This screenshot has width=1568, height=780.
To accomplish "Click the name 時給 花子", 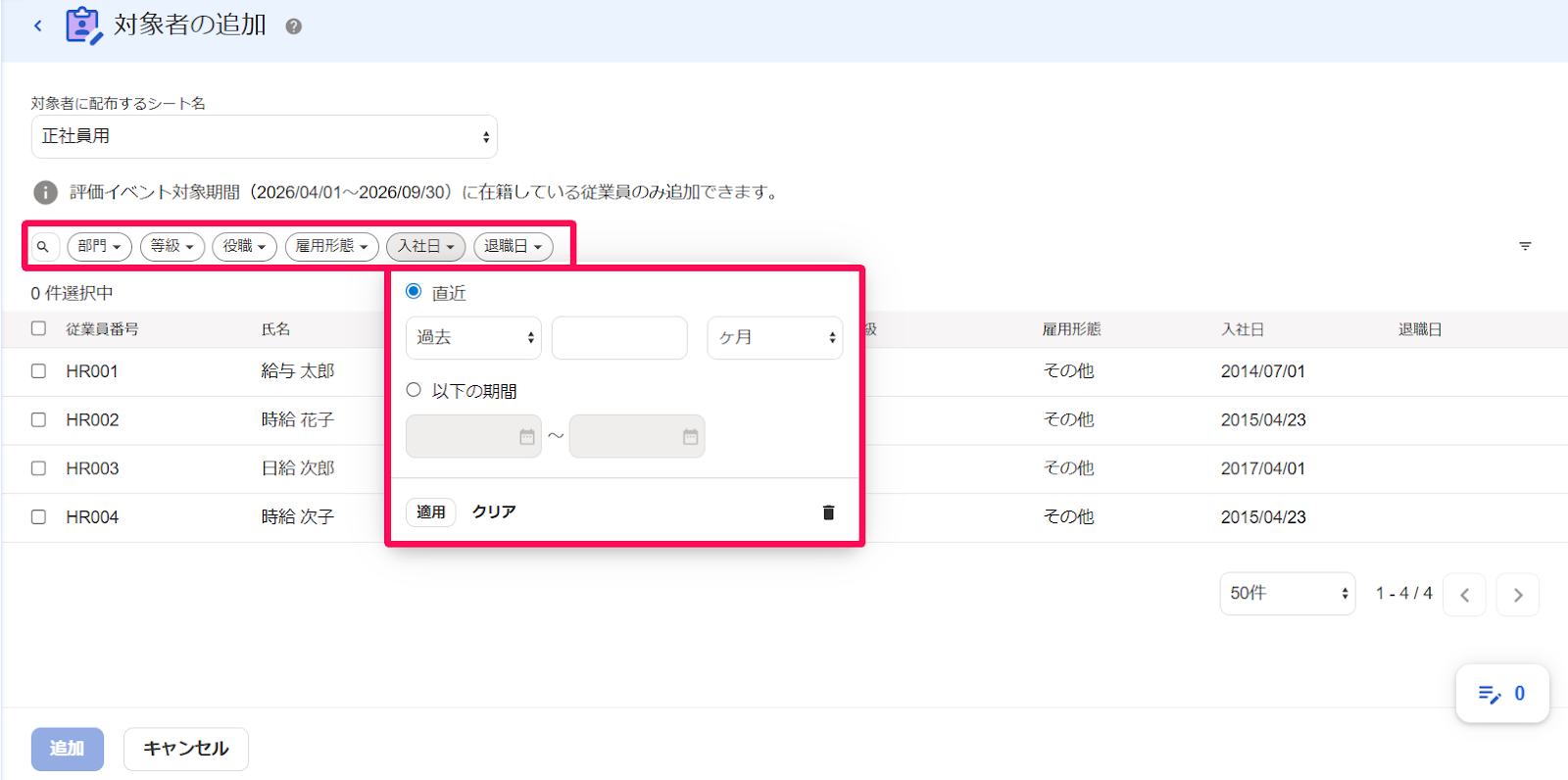I will [298, 419].
